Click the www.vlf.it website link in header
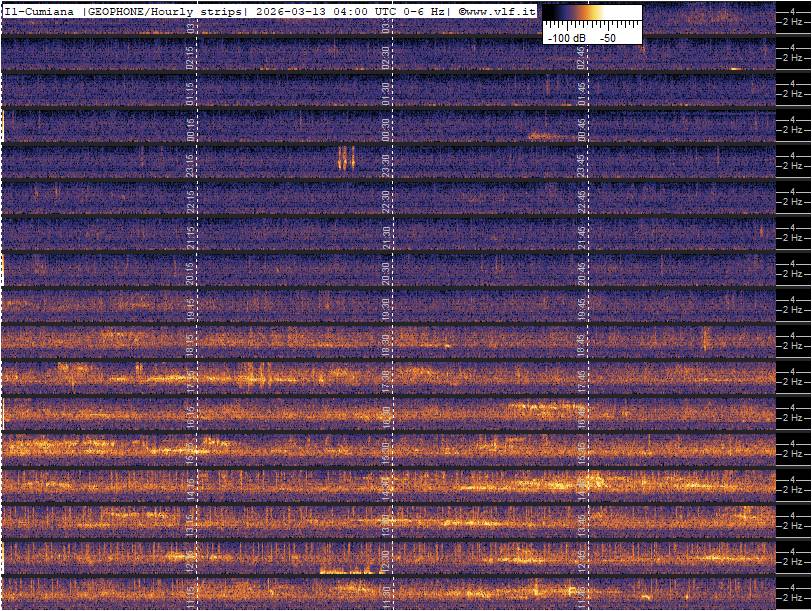The image size is (812, 611). 499,11
